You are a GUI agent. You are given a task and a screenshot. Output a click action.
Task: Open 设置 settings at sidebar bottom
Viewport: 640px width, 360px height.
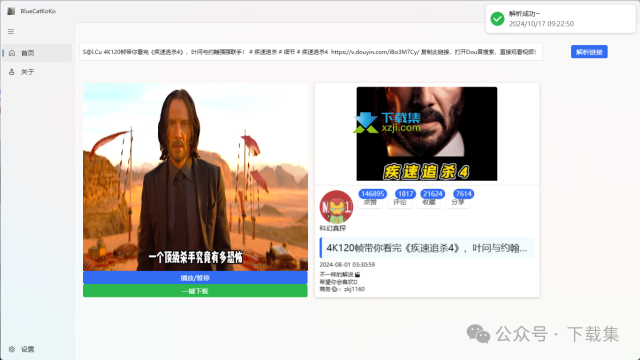point(37,349)
